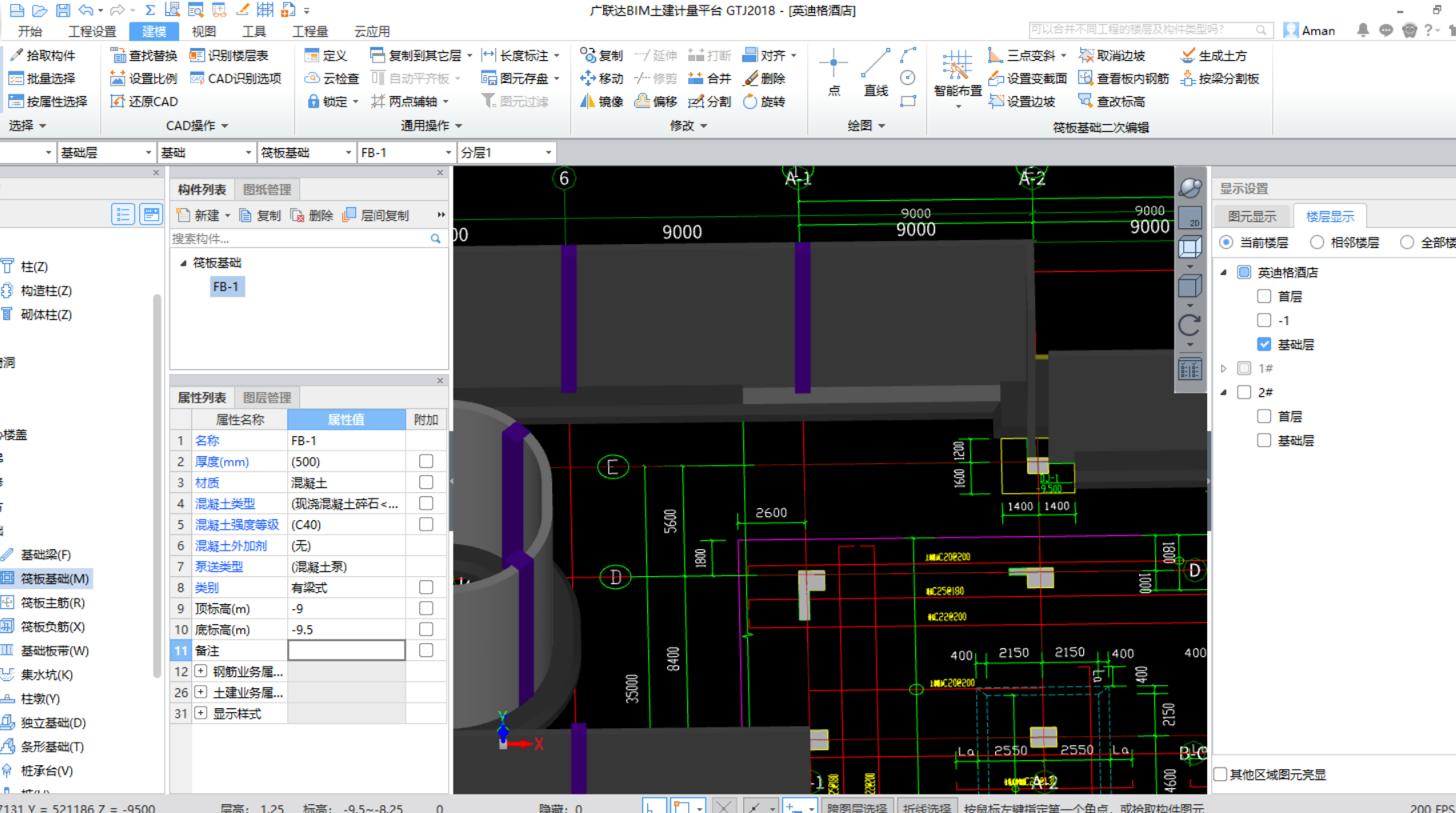
Task: Open the 复制到其它层 dropdown arrow
Action: click(x=470, y=55)
